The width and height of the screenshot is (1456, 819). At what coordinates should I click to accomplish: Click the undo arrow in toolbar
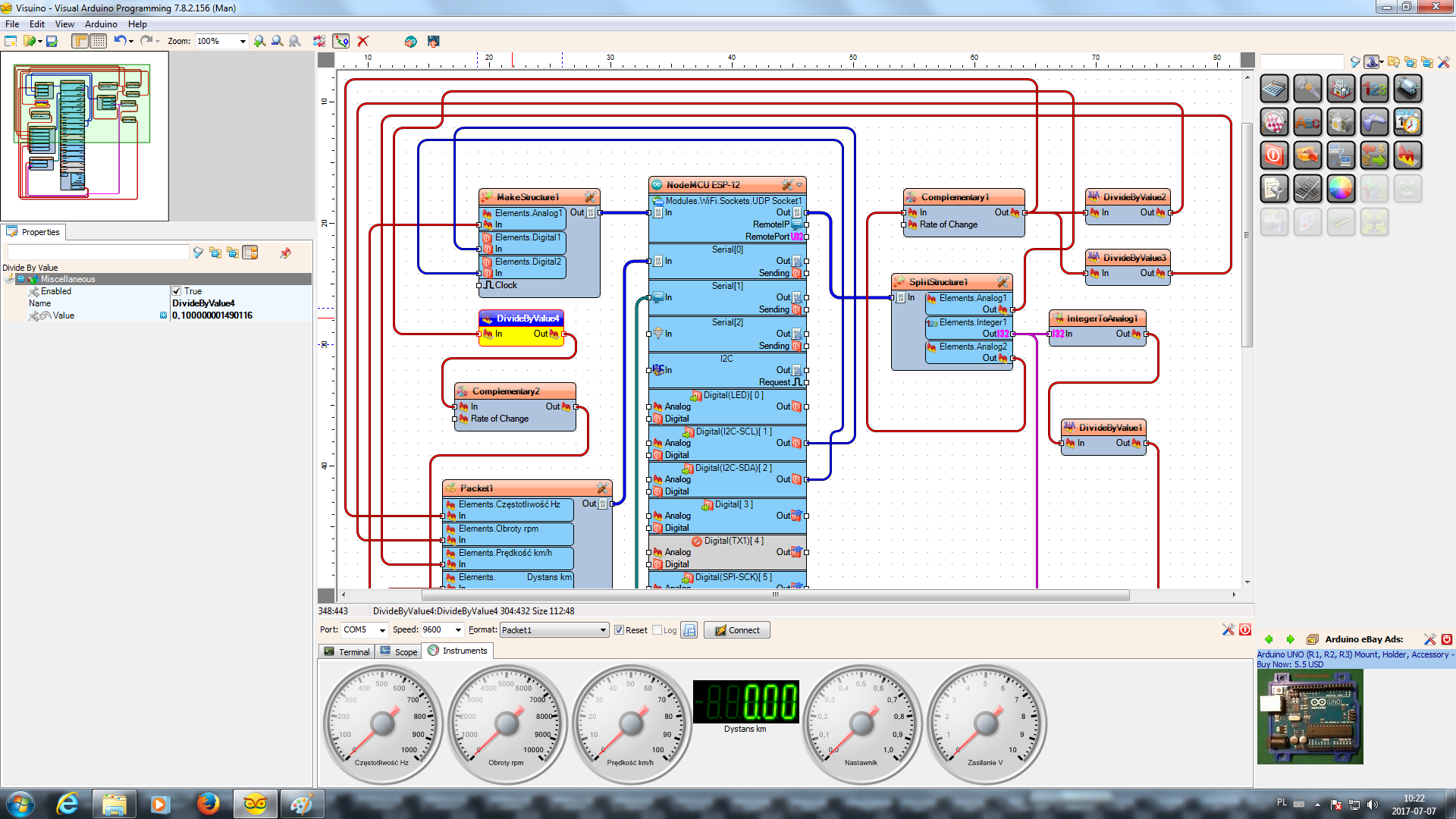tap(120, 41)
